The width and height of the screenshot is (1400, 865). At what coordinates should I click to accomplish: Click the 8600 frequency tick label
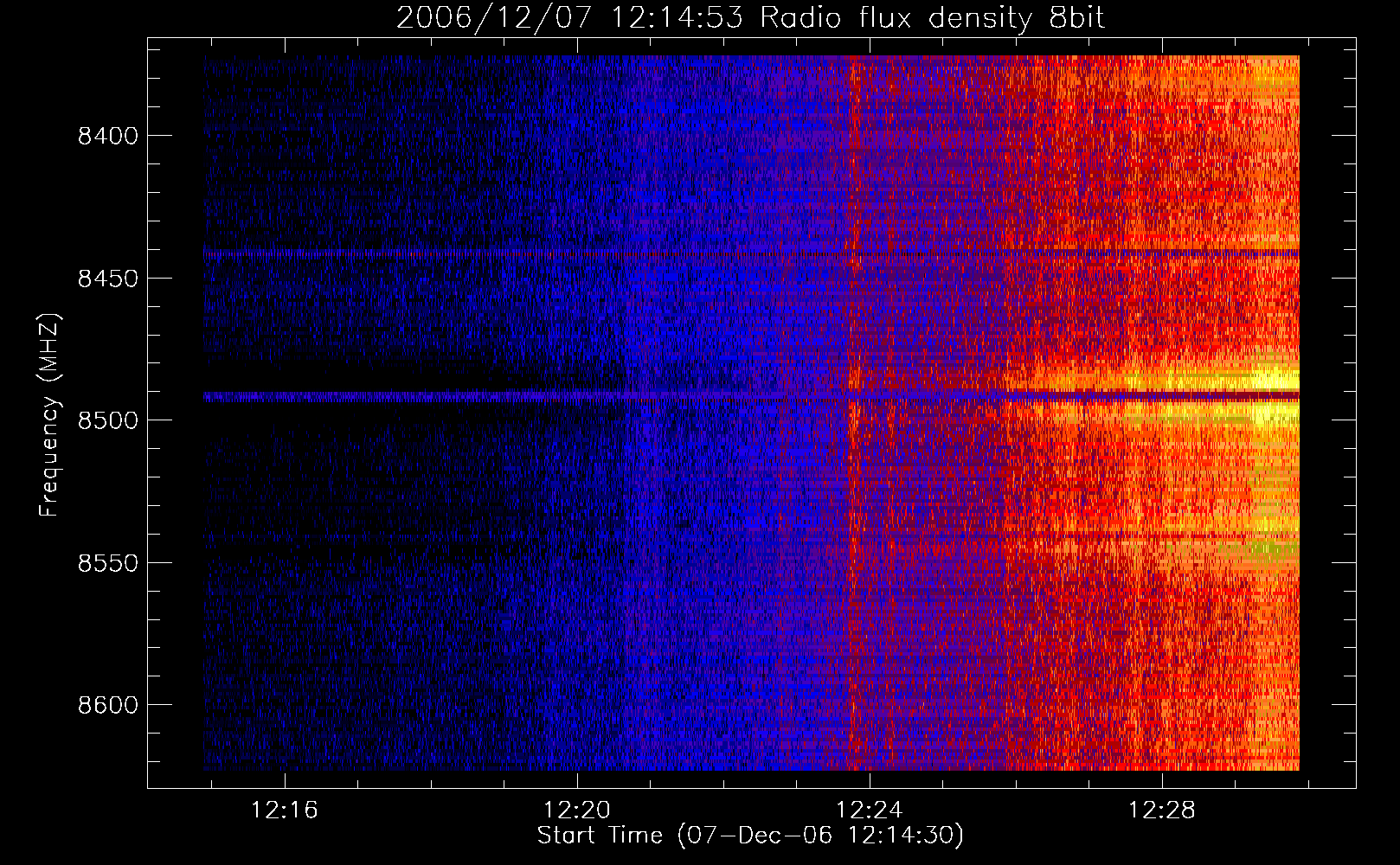[107, 705]
